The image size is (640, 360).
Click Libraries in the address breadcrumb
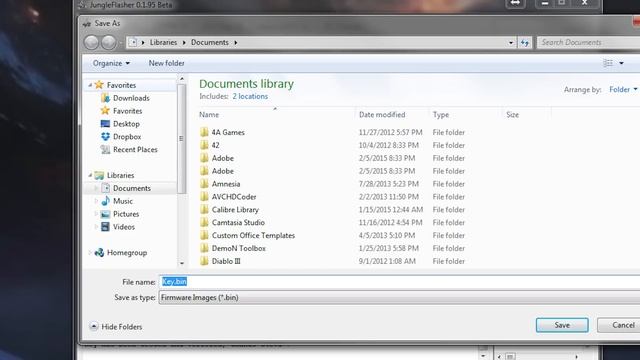[x=163, y=42]
